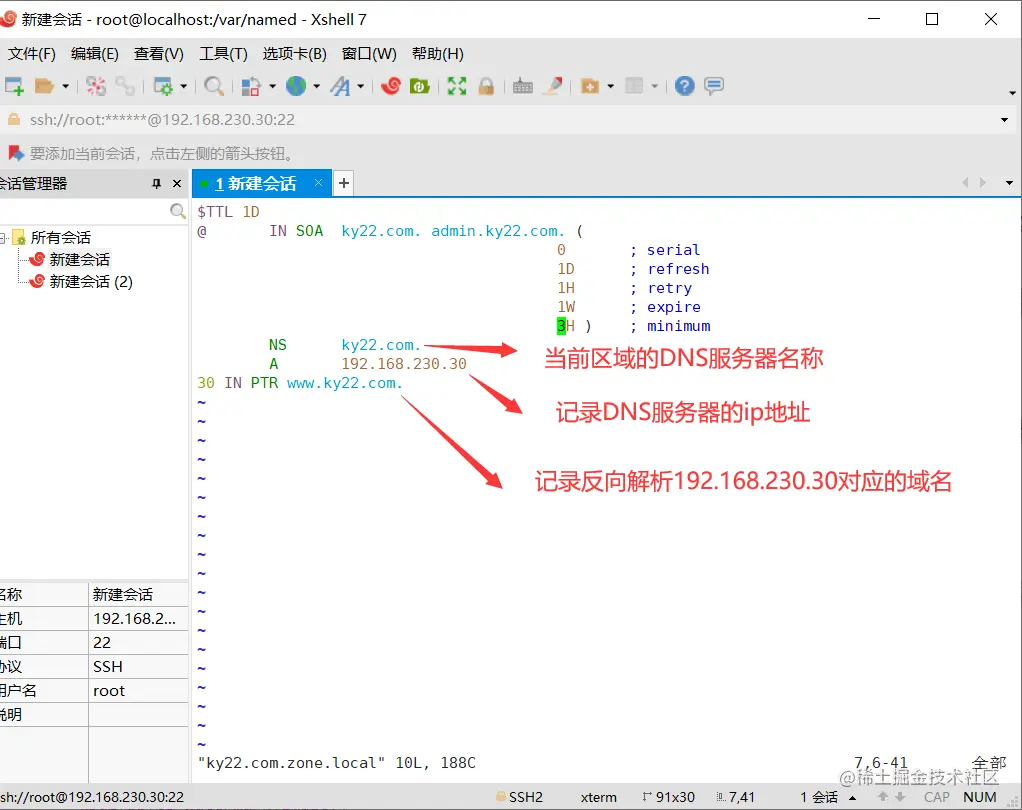Click the Reconnect chain link icon
The width and height of the screenshot is (1022, 810).
(x=124, y=86)
